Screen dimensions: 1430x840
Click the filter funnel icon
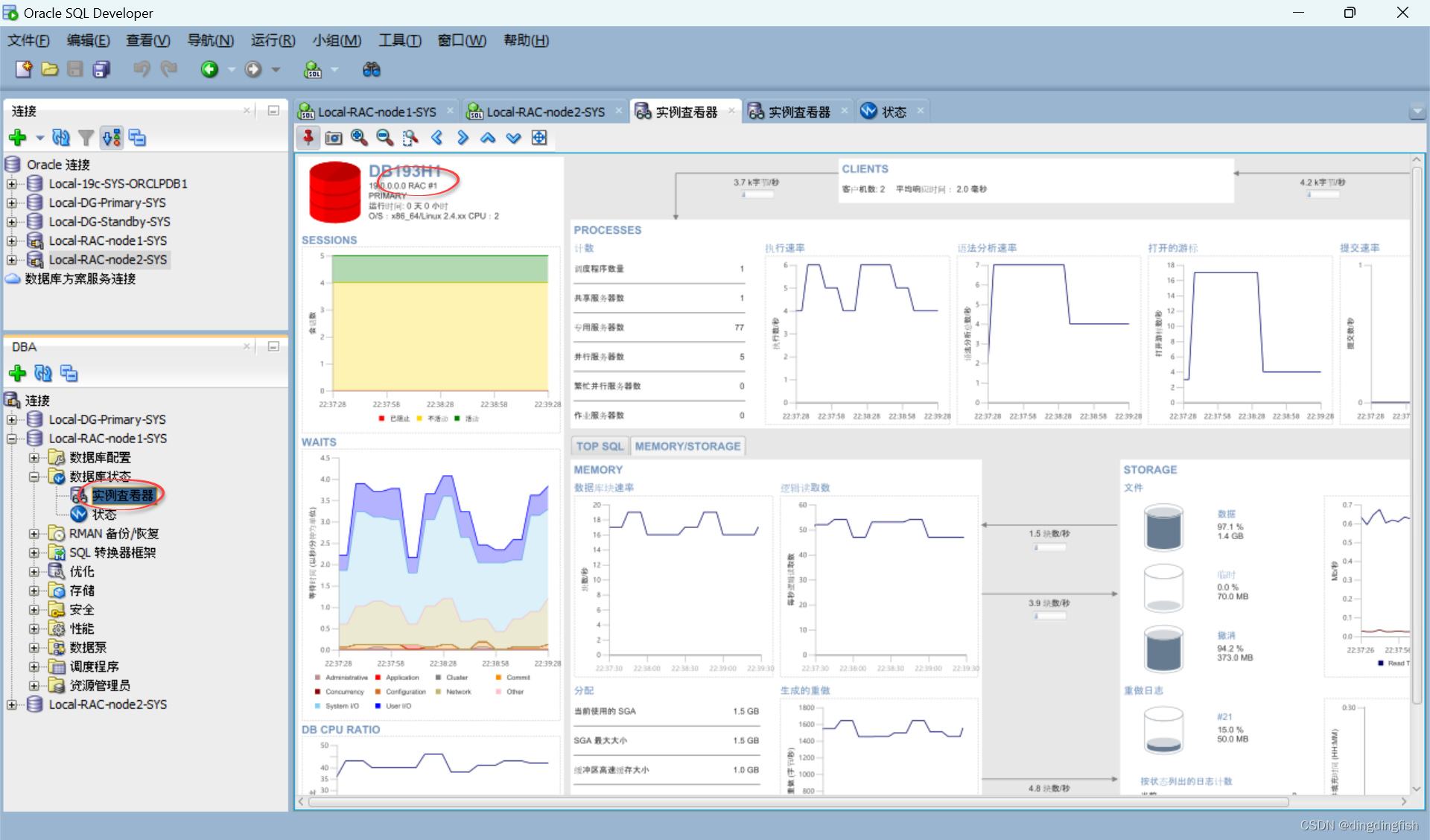pyautogui.click(x=86, y=138)
